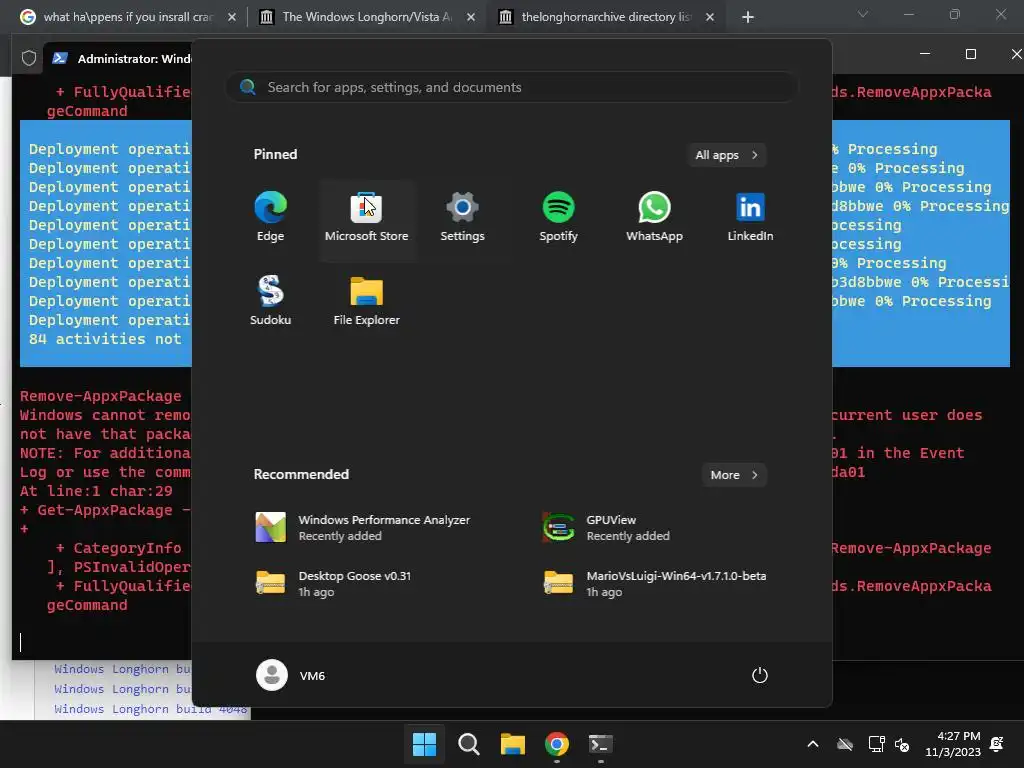Open Edge from pinned apps

(270, 217)
